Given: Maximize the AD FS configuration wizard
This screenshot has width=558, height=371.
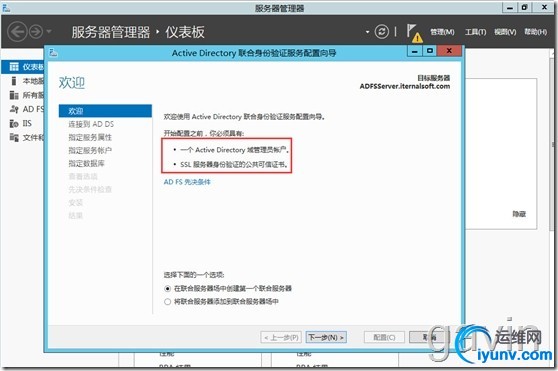Looking at the screenshot, I should pos(430,51).
